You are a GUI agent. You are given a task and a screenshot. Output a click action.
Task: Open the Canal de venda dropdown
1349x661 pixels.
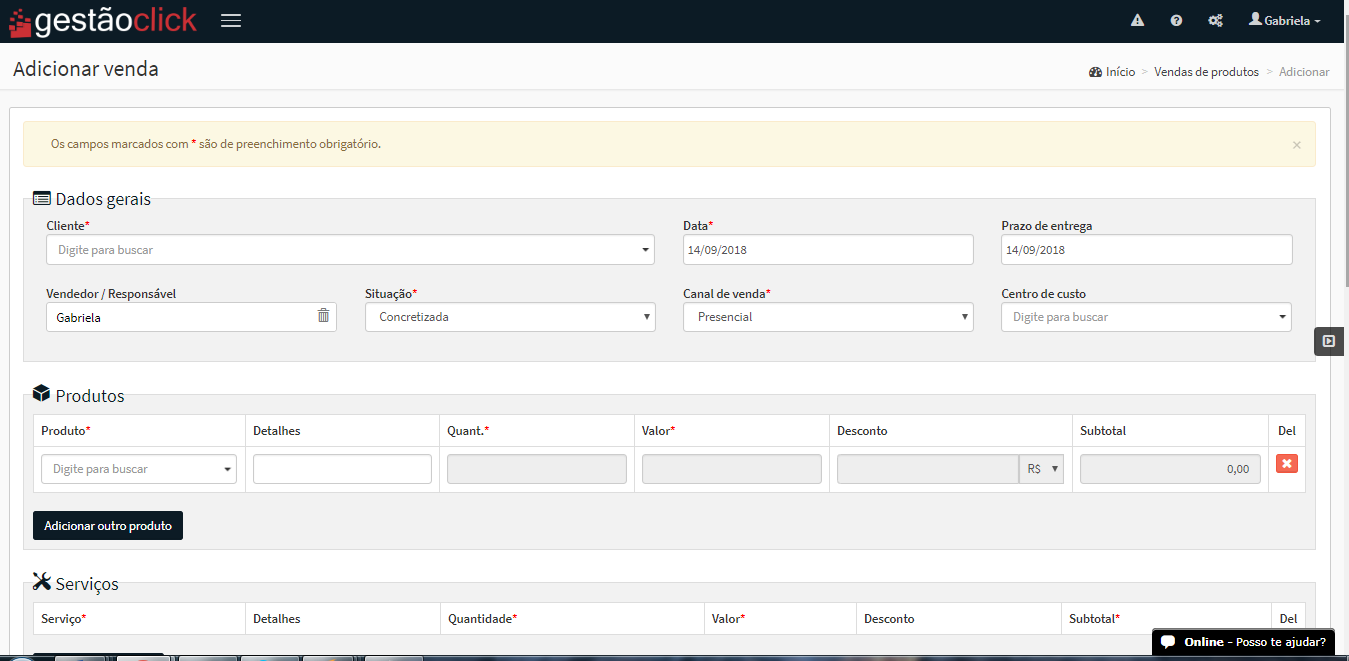tap(828, 317)
